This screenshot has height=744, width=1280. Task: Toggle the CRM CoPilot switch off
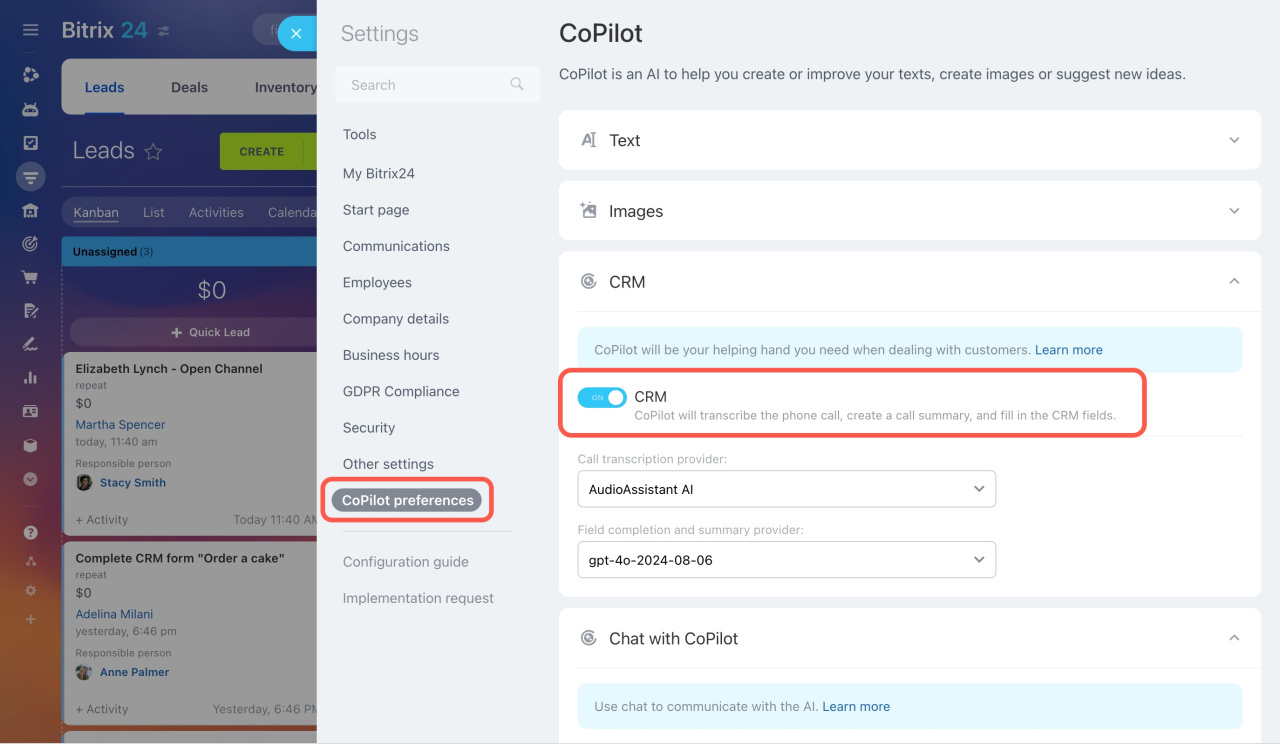(x=602, y=397)
